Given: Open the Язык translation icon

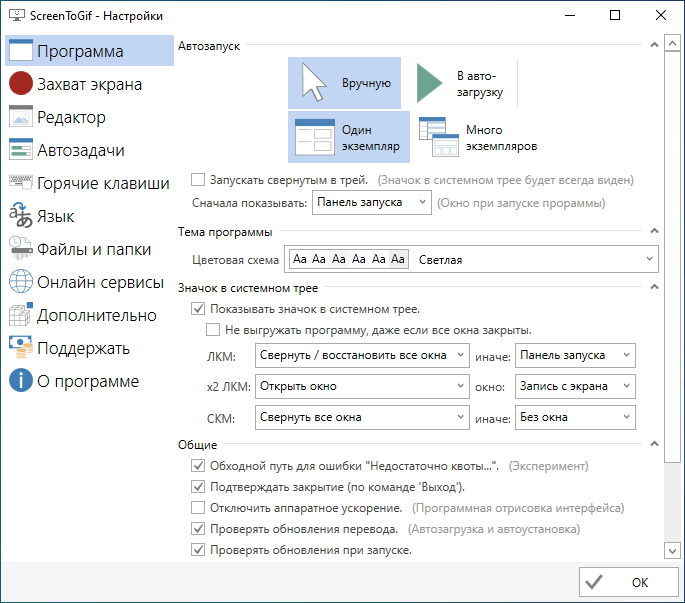Looking at the screenshot, I should point(21,216).
